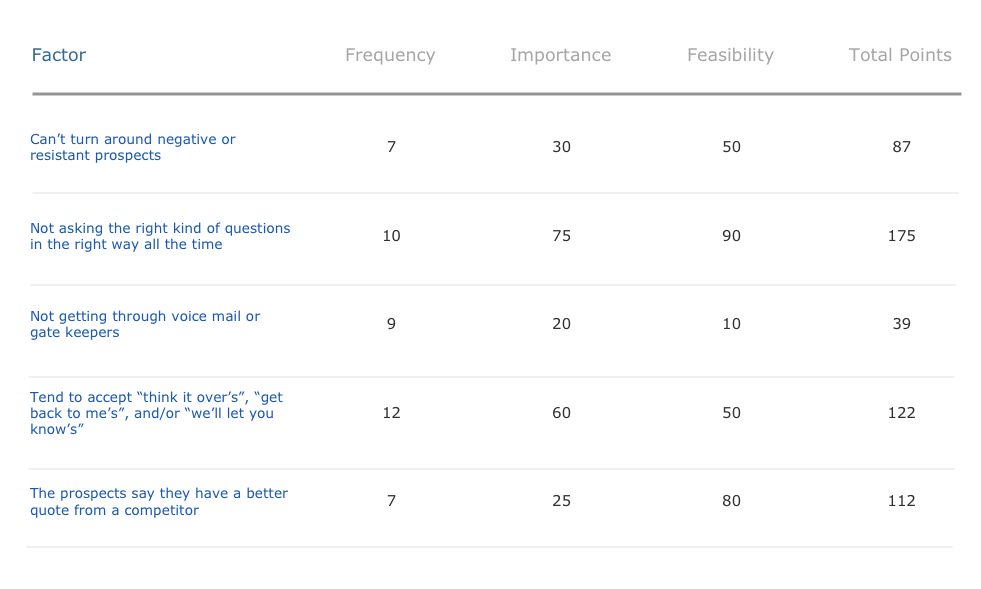
Task: Open "Not getting through voice mail" factor link
Action: coord(145,324)
